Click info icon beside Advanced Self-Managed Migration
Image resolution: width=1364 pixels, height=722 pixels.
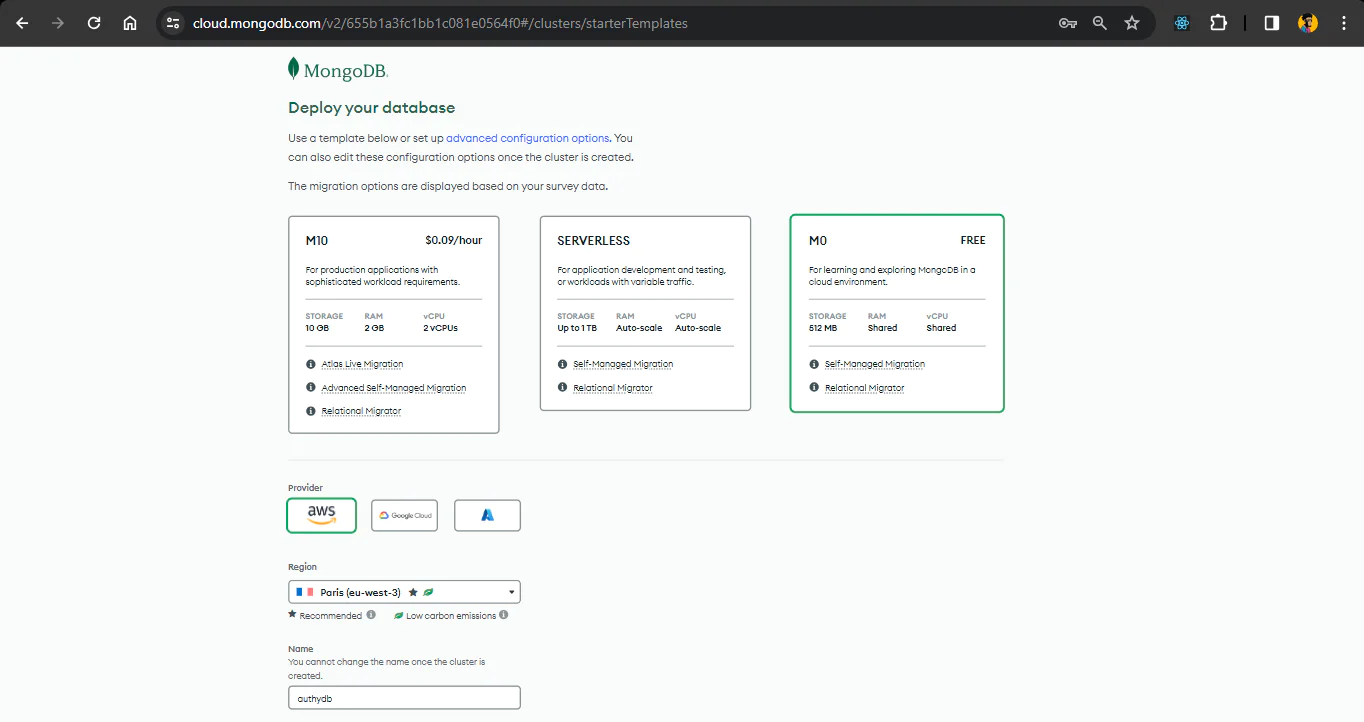pos(311,387)
